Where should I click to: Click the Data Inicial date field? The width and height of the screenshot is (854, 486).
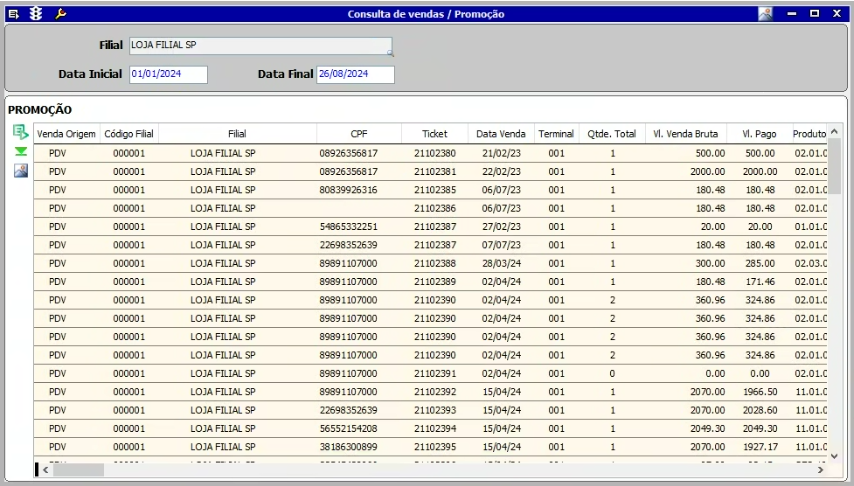pyautogui.click(x=168, y=75)
